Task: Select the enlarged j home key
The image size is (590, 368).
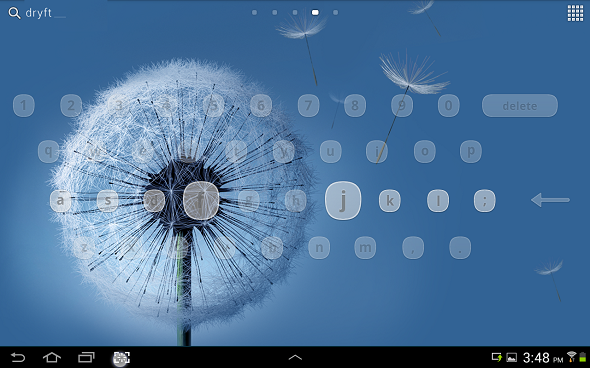Action: point(343,201)
